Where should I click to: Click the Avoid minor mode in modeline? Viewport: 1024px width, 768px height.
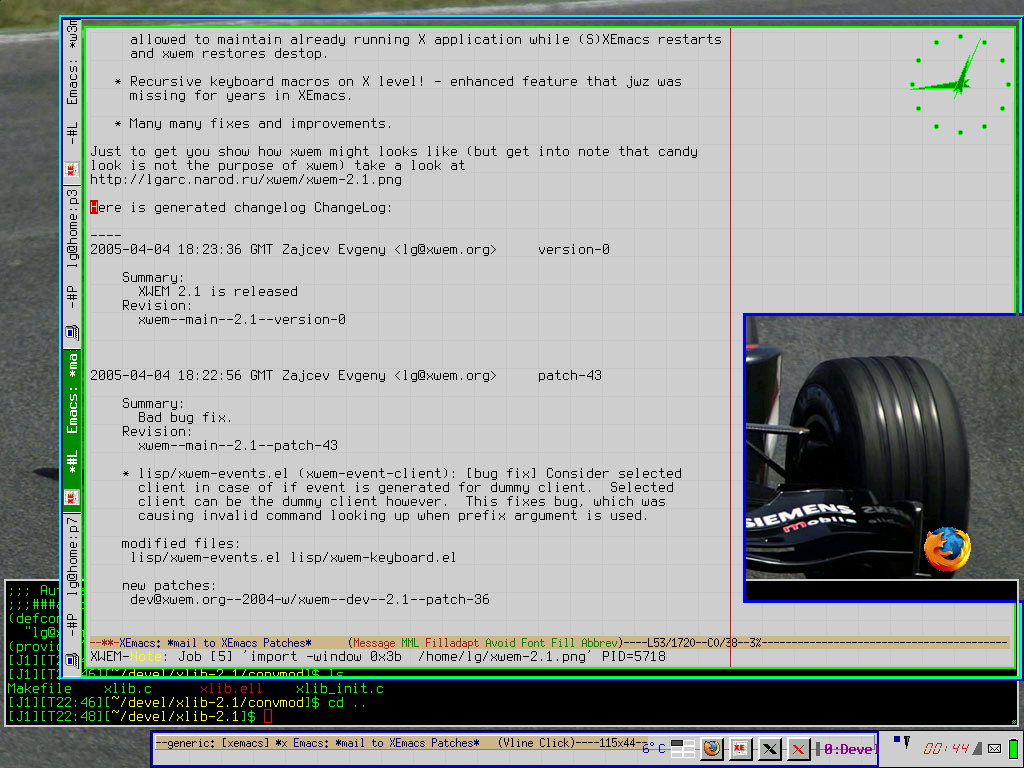[x=500, y=643]
